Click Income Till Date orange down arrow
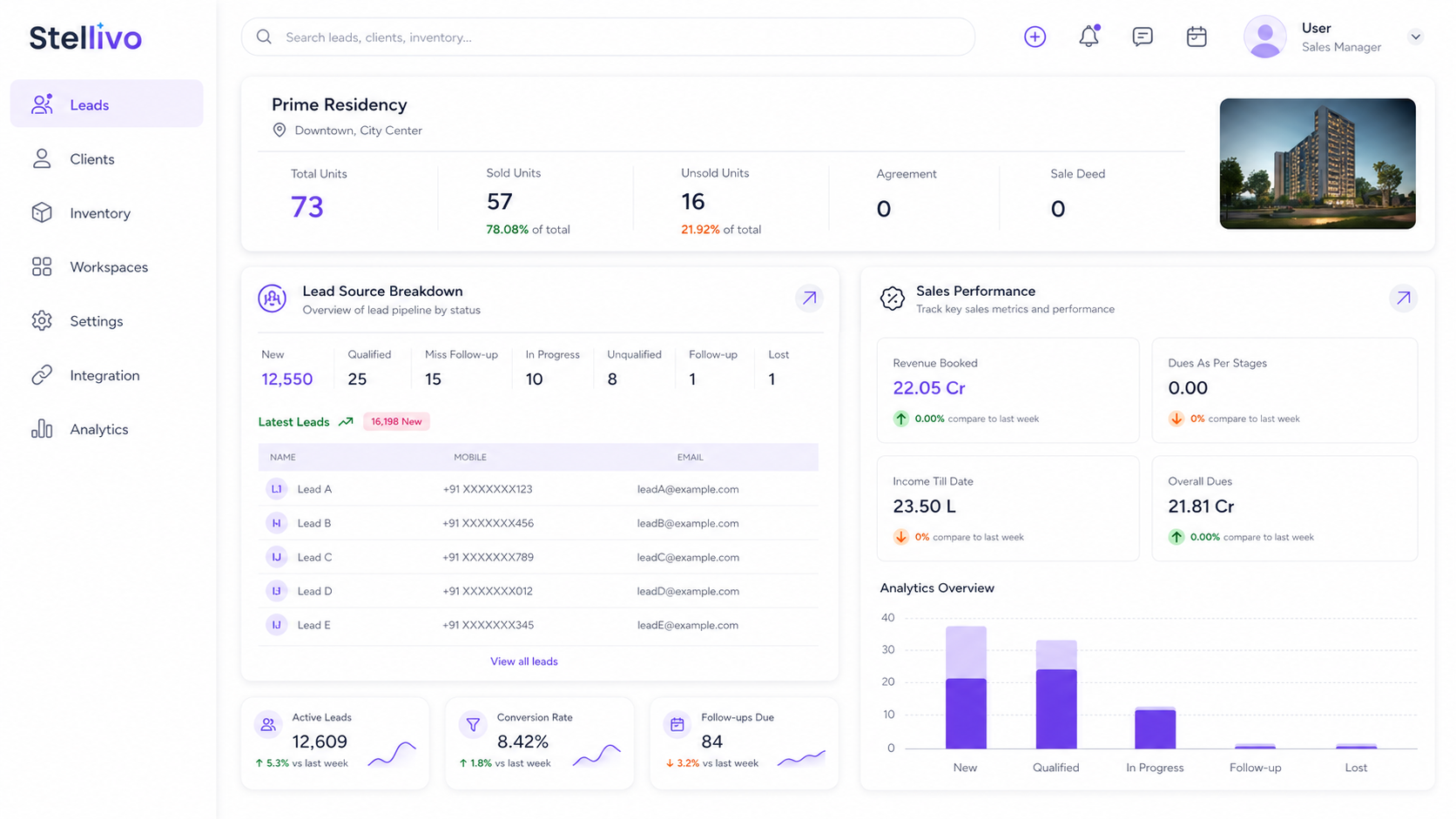Image resolution: width=1456 pixels, height=819 pixels. (901, 537)
